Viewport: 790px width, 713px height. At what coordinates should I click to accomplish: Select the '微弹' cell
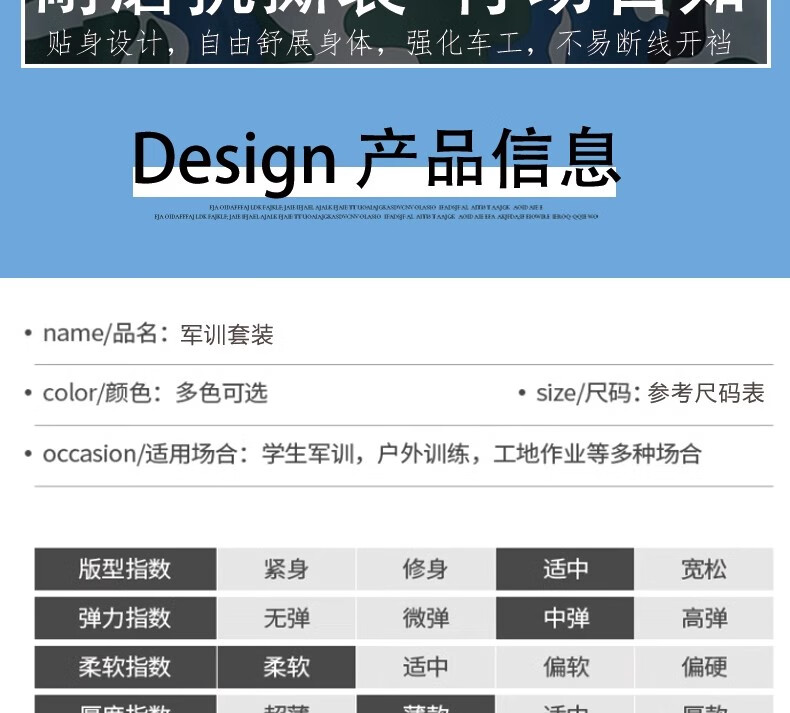tap(426, 618)
